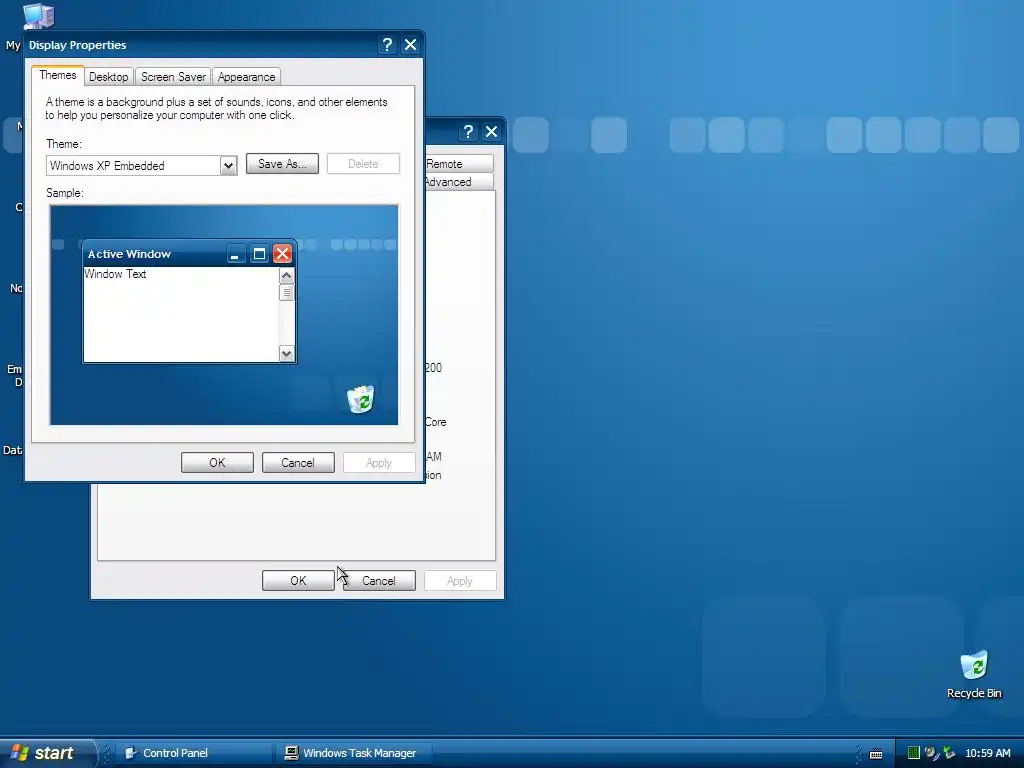This screenshot has height=768, width=1024.
Task: Click the sample Active Window maximize icon
Action: (x=259, y=253)
